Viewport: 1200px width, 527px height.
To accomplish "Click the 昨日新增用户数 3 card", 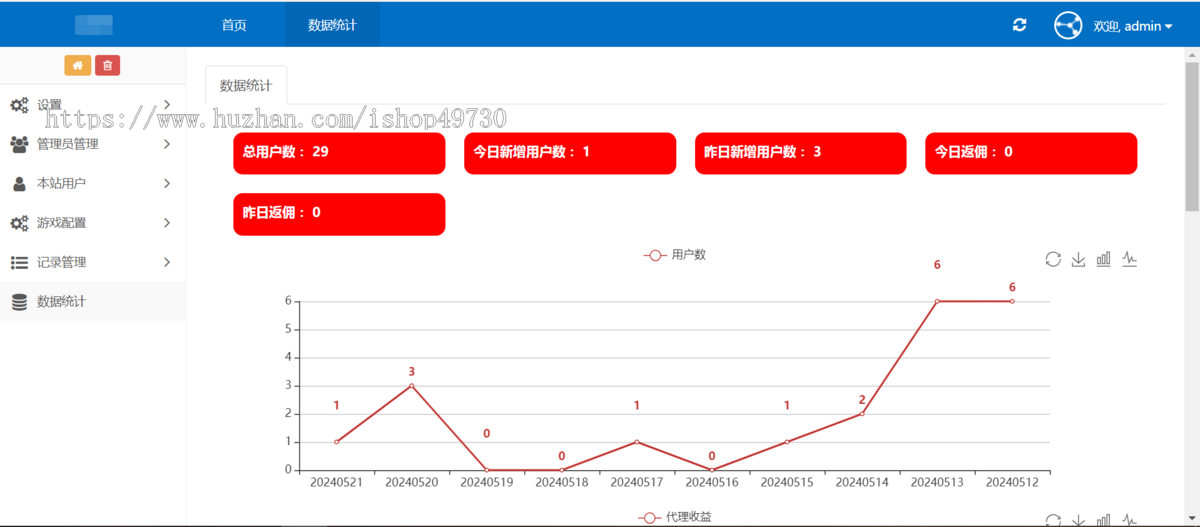I will point(801,153).
